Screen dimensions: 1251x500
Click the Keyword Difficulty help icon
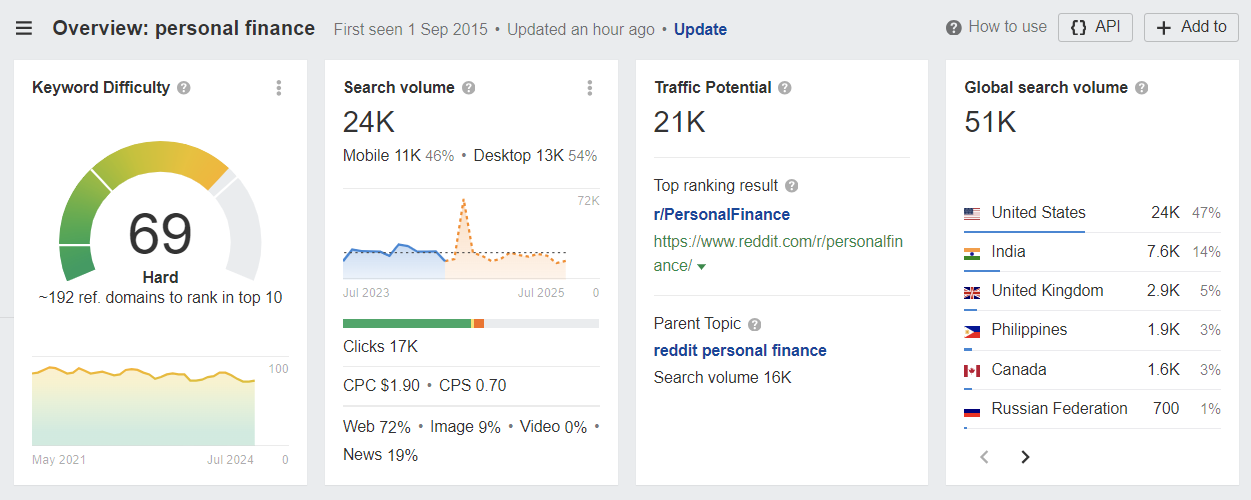click(184, 88)
